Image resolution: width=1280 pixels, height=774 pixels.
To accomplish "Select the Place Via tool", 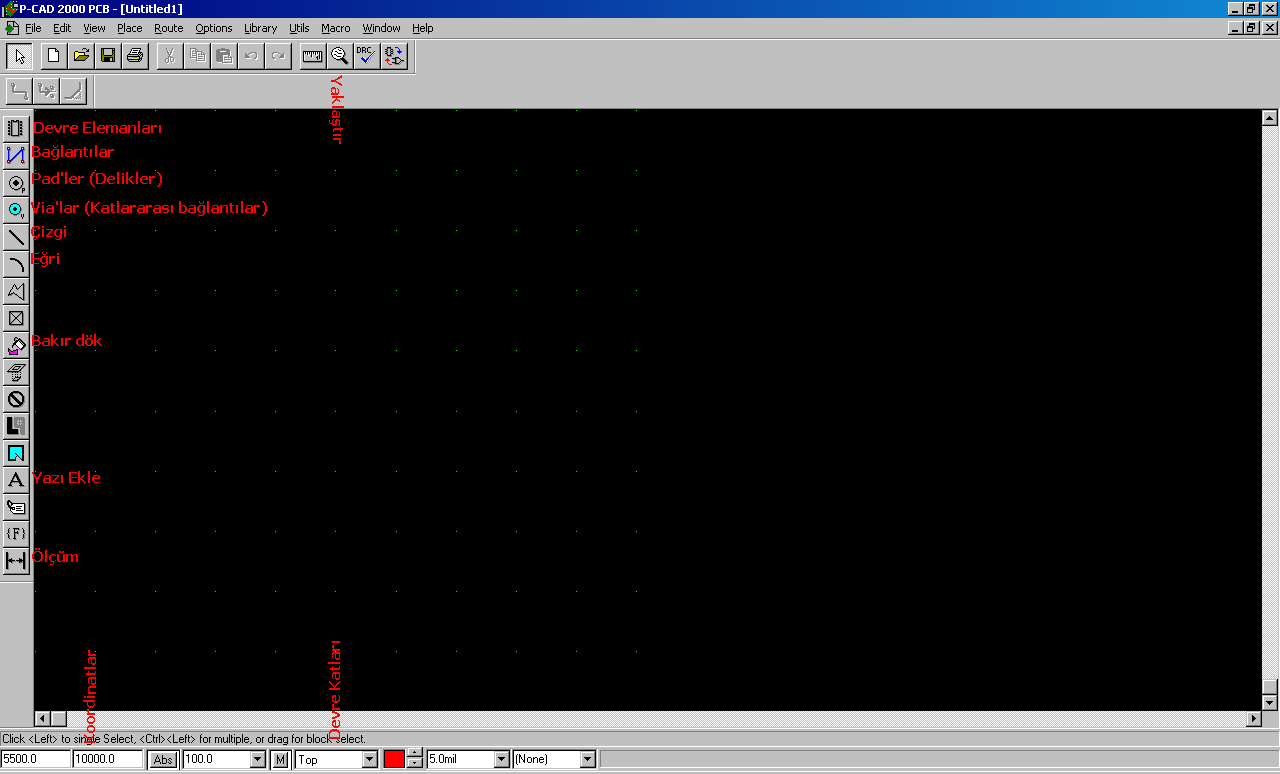I will click(16, 209).
